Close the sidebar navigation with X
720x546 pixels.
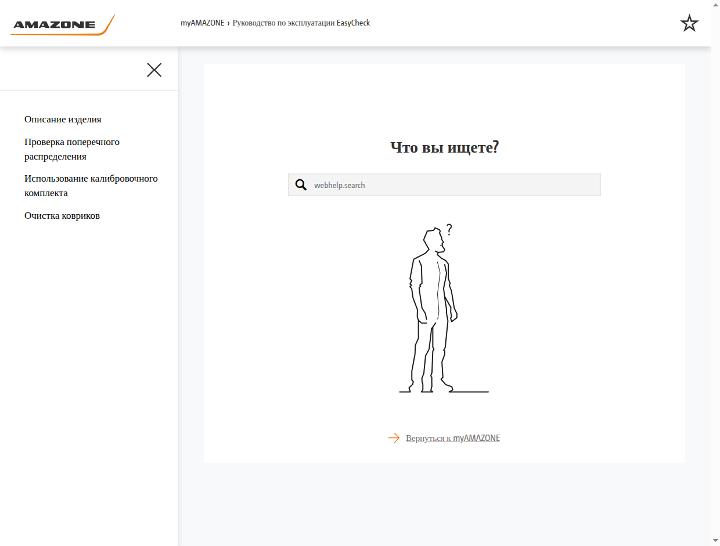coord(154,70)
